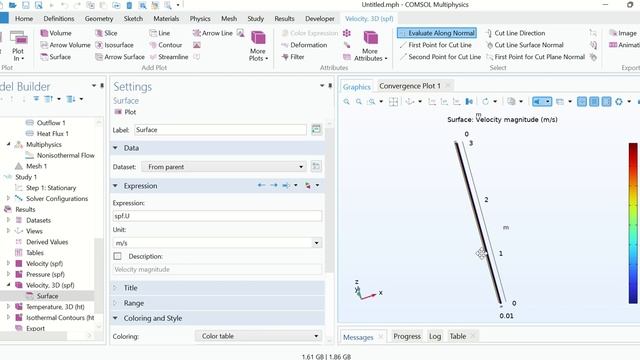Add a Filter attribute
The width and height of the screenshot is (640, 360).
tap(293, 57)
